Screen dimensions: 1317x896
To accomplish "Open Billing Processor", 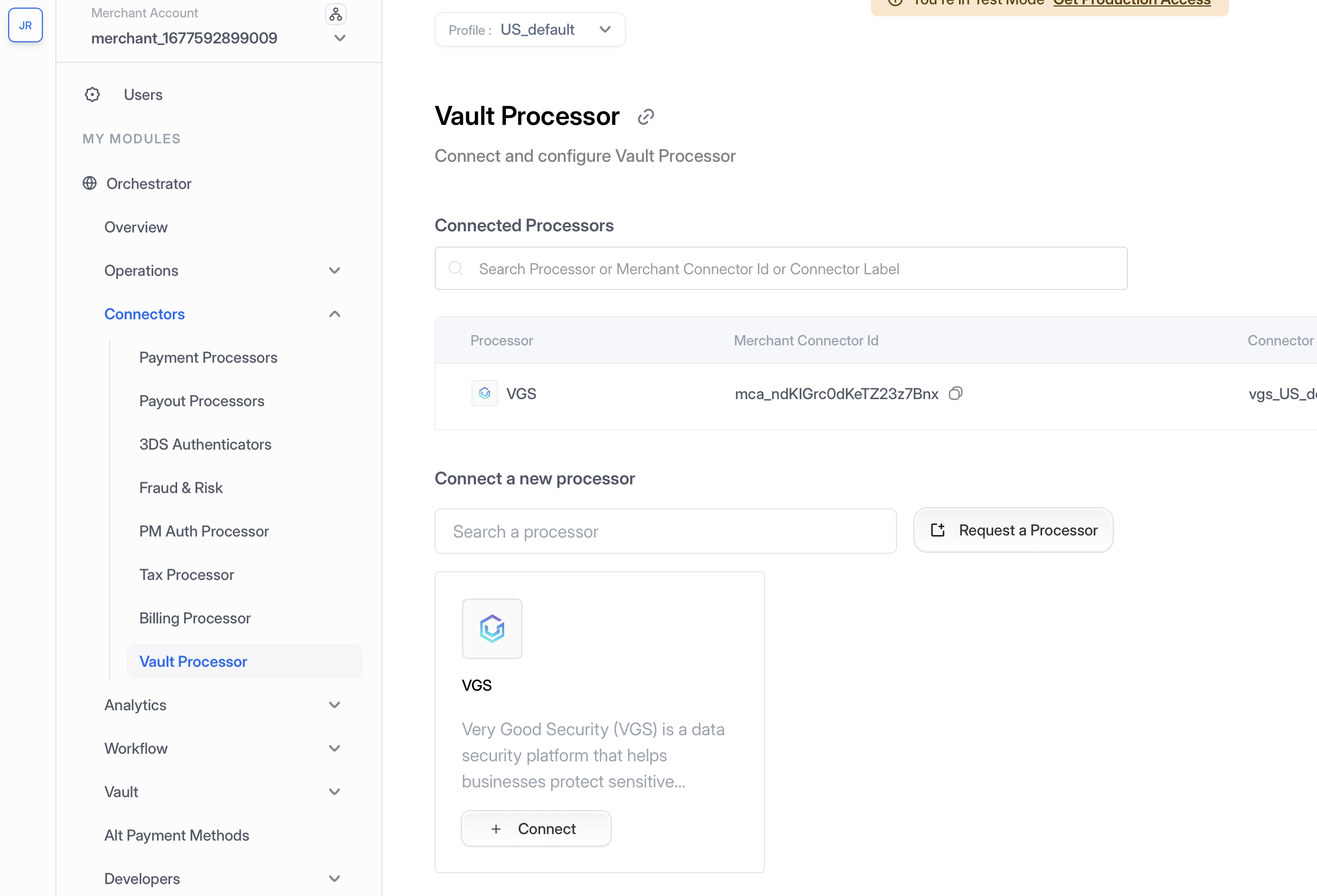I will tap(195, 618).
